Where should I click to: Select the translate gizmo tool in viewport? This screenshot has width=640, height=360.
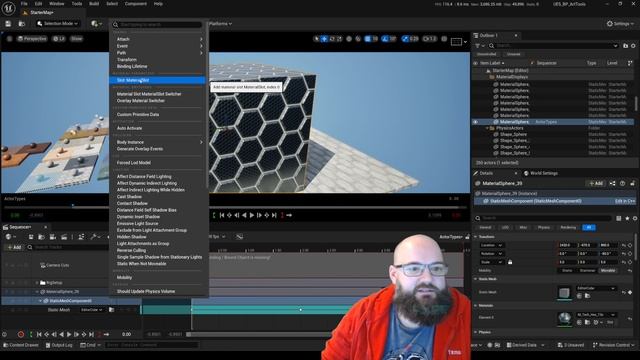coord(324,39)
